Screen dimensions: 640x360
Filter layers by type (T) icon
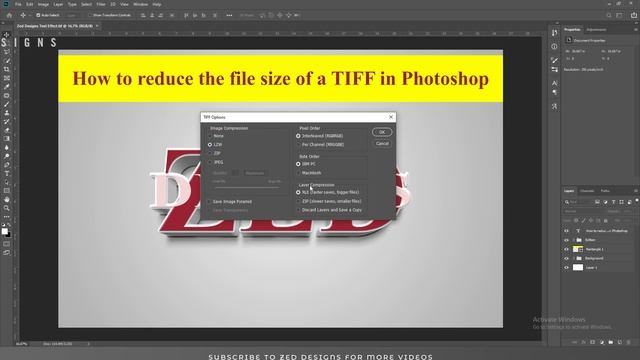(613, 202)
